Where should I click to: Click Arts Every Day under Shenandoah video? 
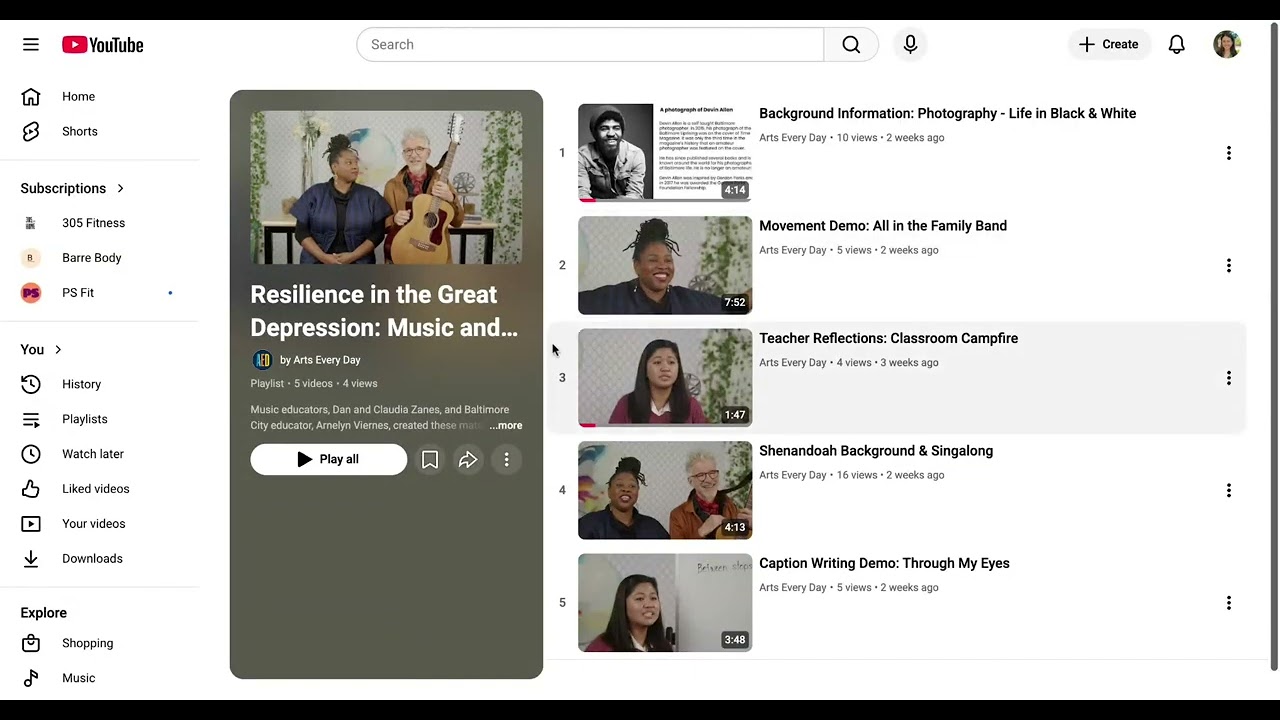[x=793, y=475]
